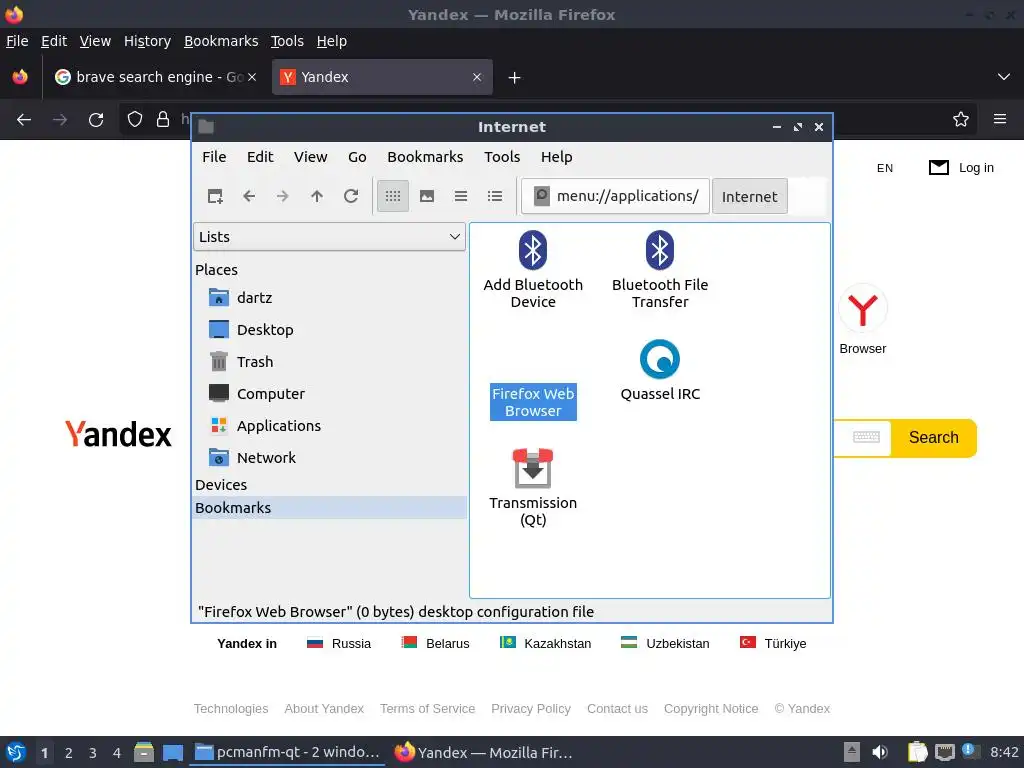Click pcmanfm-qt taskbar window button
This screenshot has width=1024, height=768.
(287, 752)
